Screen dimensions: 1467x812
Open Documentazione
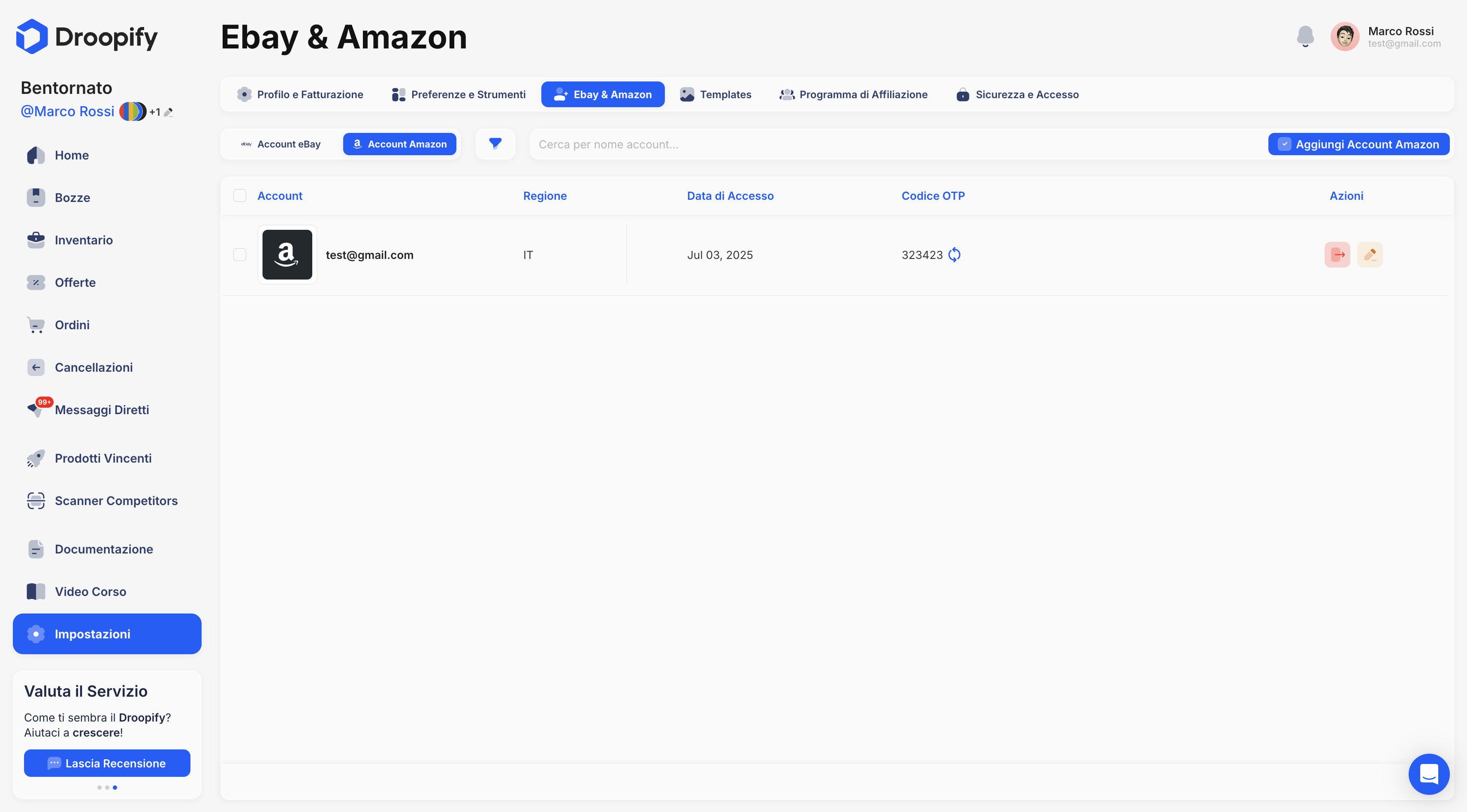[x=107, y=549]
